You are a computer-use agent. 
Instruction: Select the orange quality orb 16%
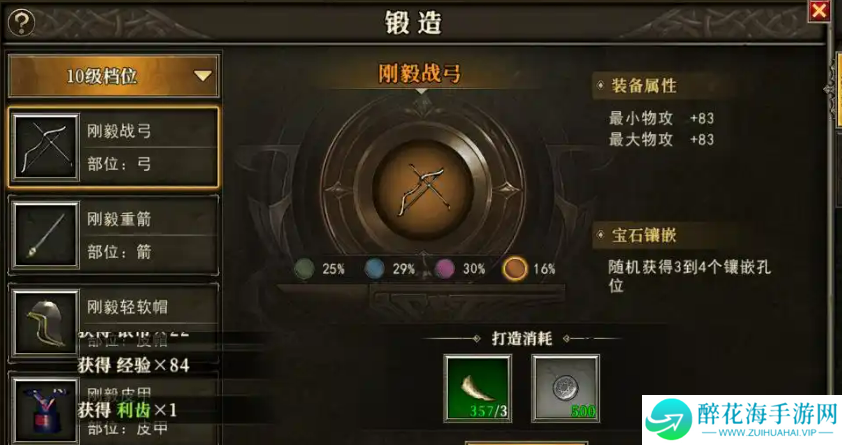click(514, 268)
